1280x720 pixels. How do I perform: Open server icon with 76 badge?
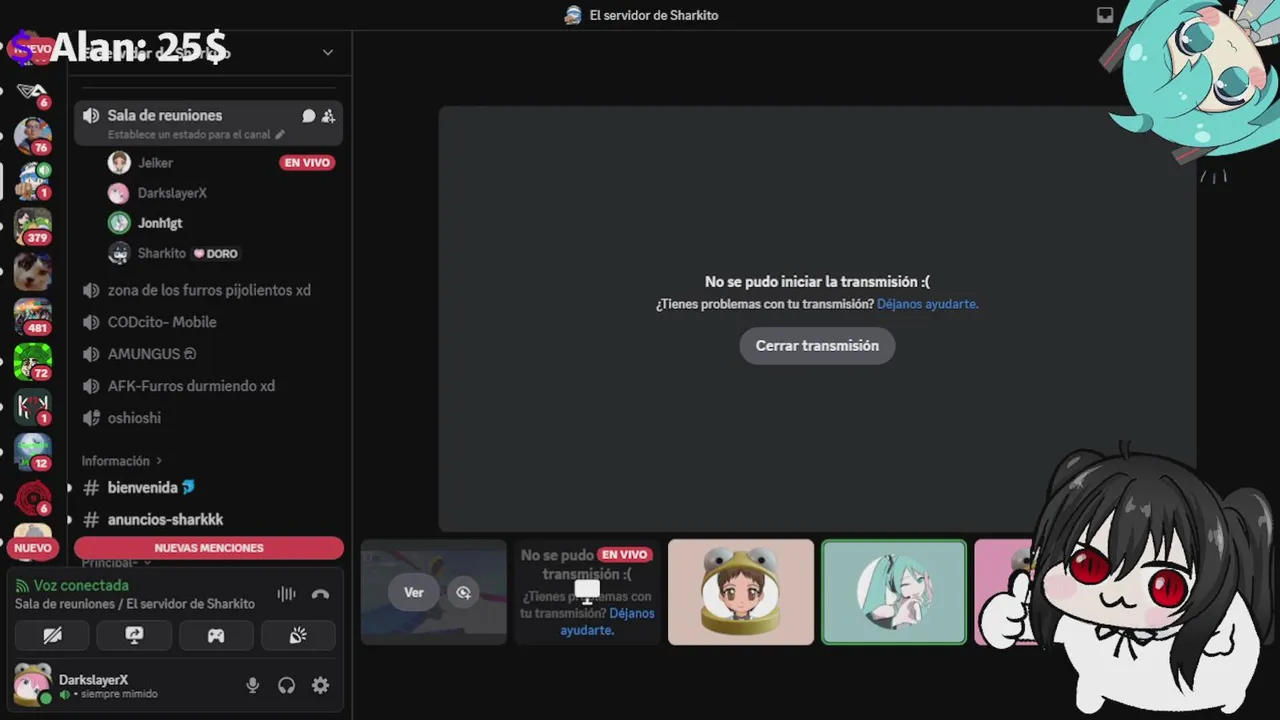(32, 134)
